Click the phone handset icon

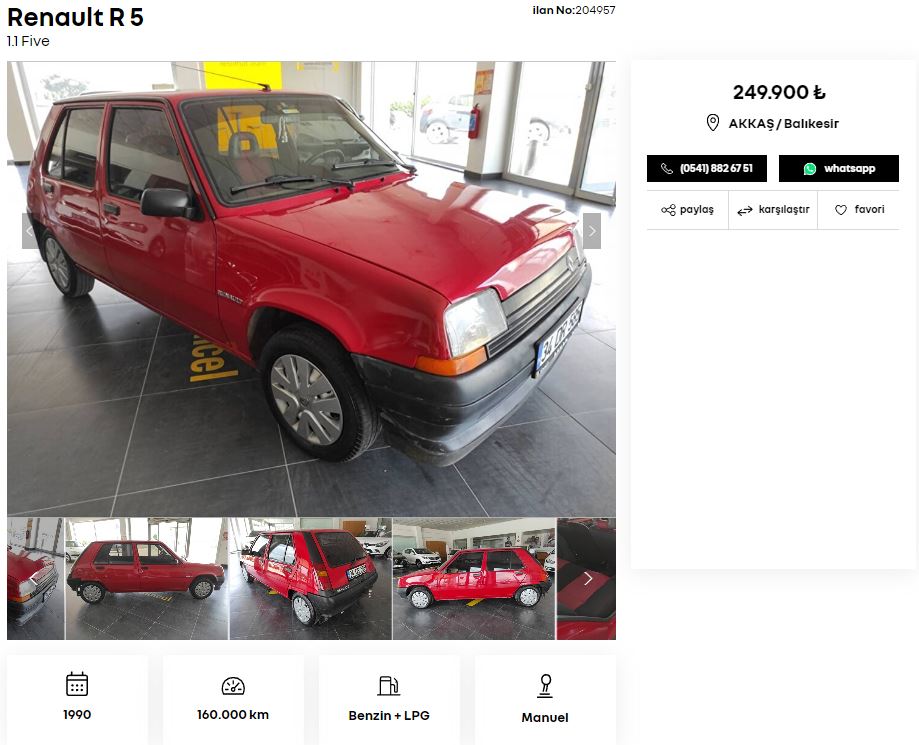667,169
